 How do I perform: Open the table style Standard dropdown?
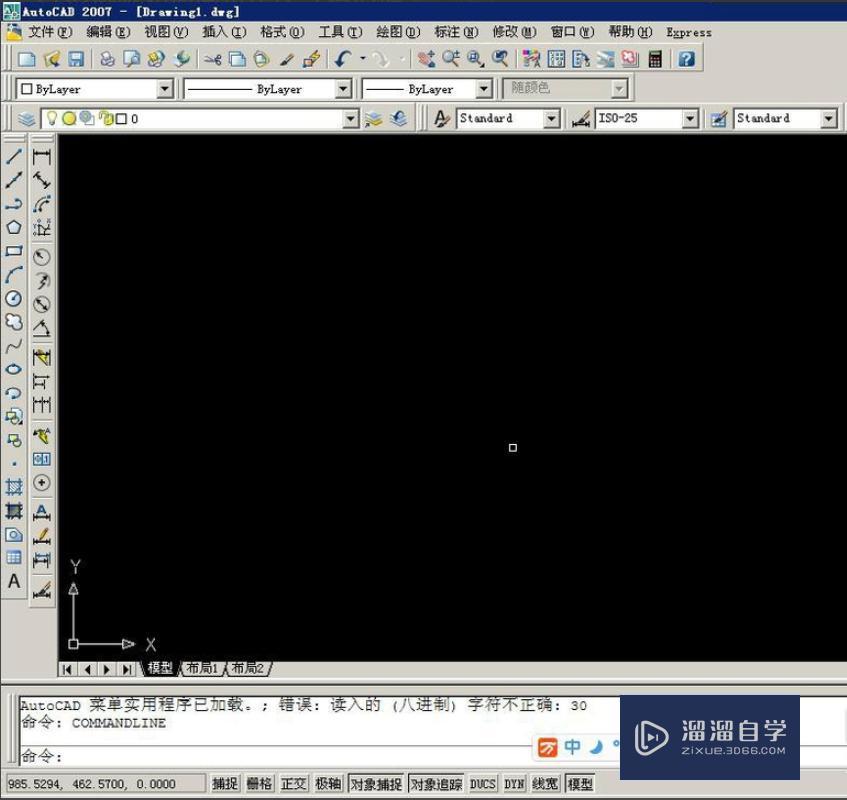tap(829, 118)
